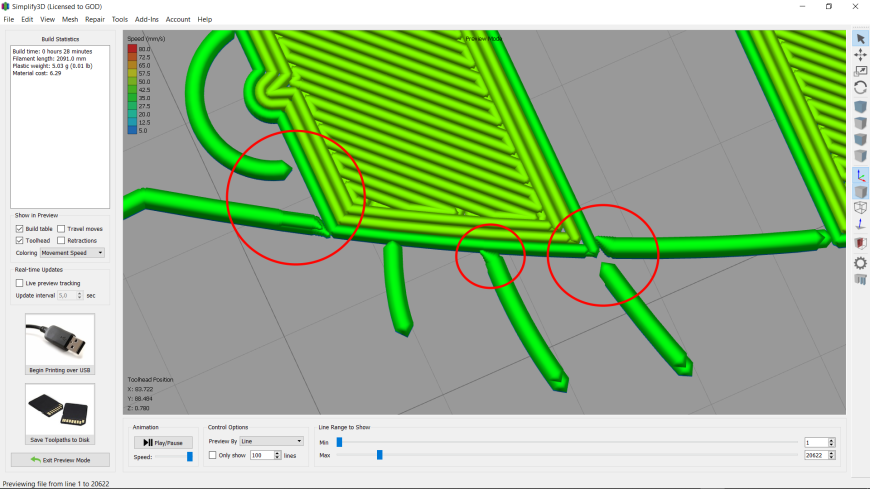Screen dimensions: 870x489
Task: Enable the Retractions checkbox
Action: pos(61,240)
